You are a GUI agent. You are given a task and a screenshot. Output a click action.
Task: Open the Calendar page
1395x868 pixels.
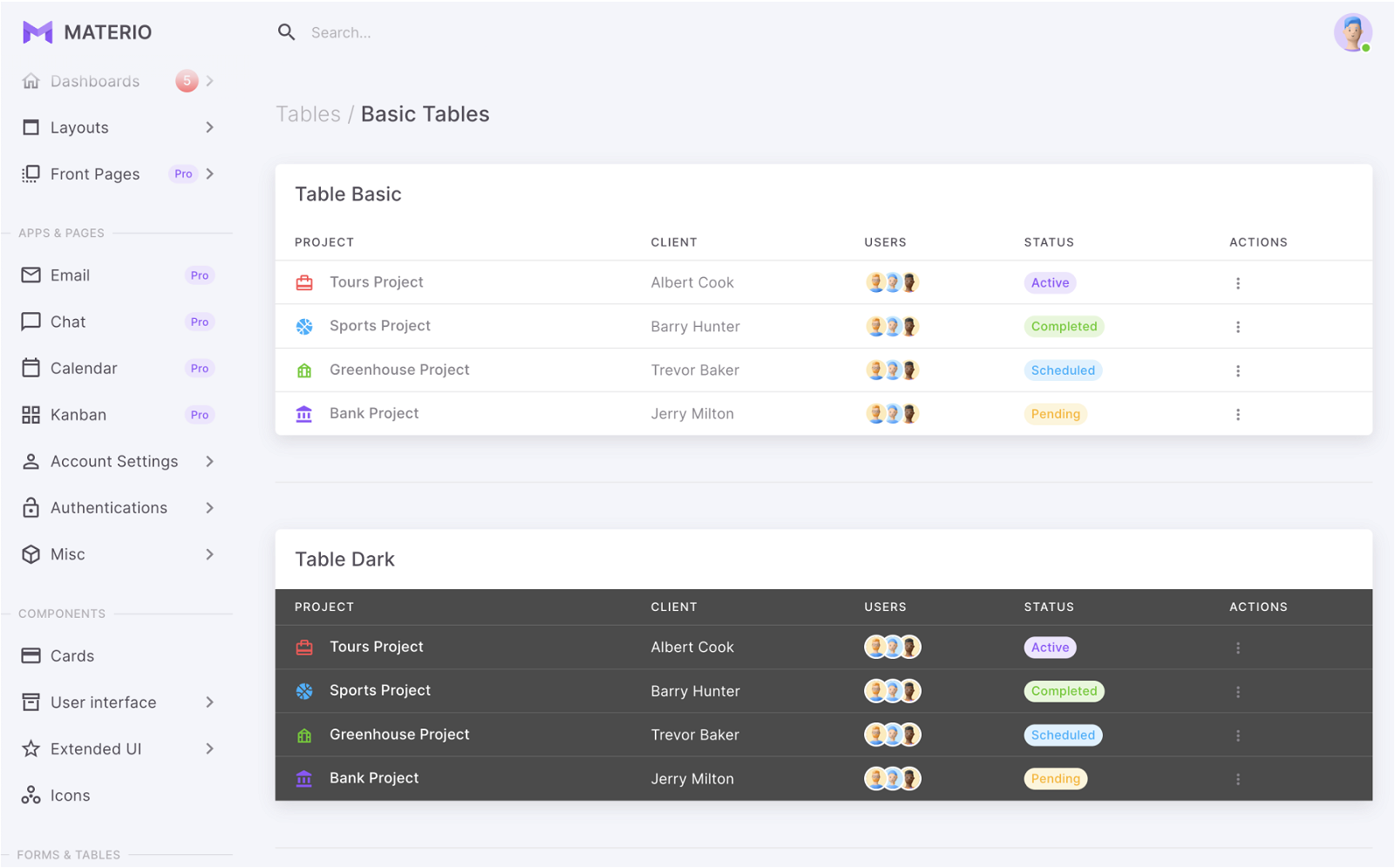coord(84,368)
